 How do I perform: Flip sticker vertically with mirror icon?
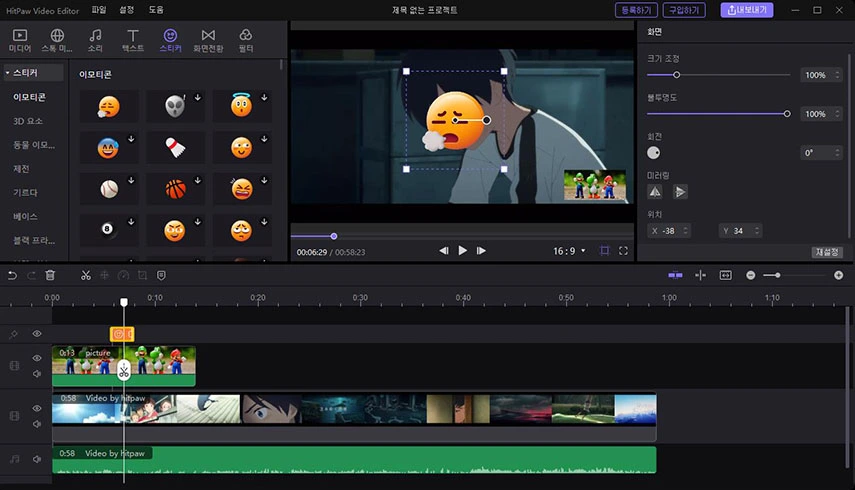point(679,192)
